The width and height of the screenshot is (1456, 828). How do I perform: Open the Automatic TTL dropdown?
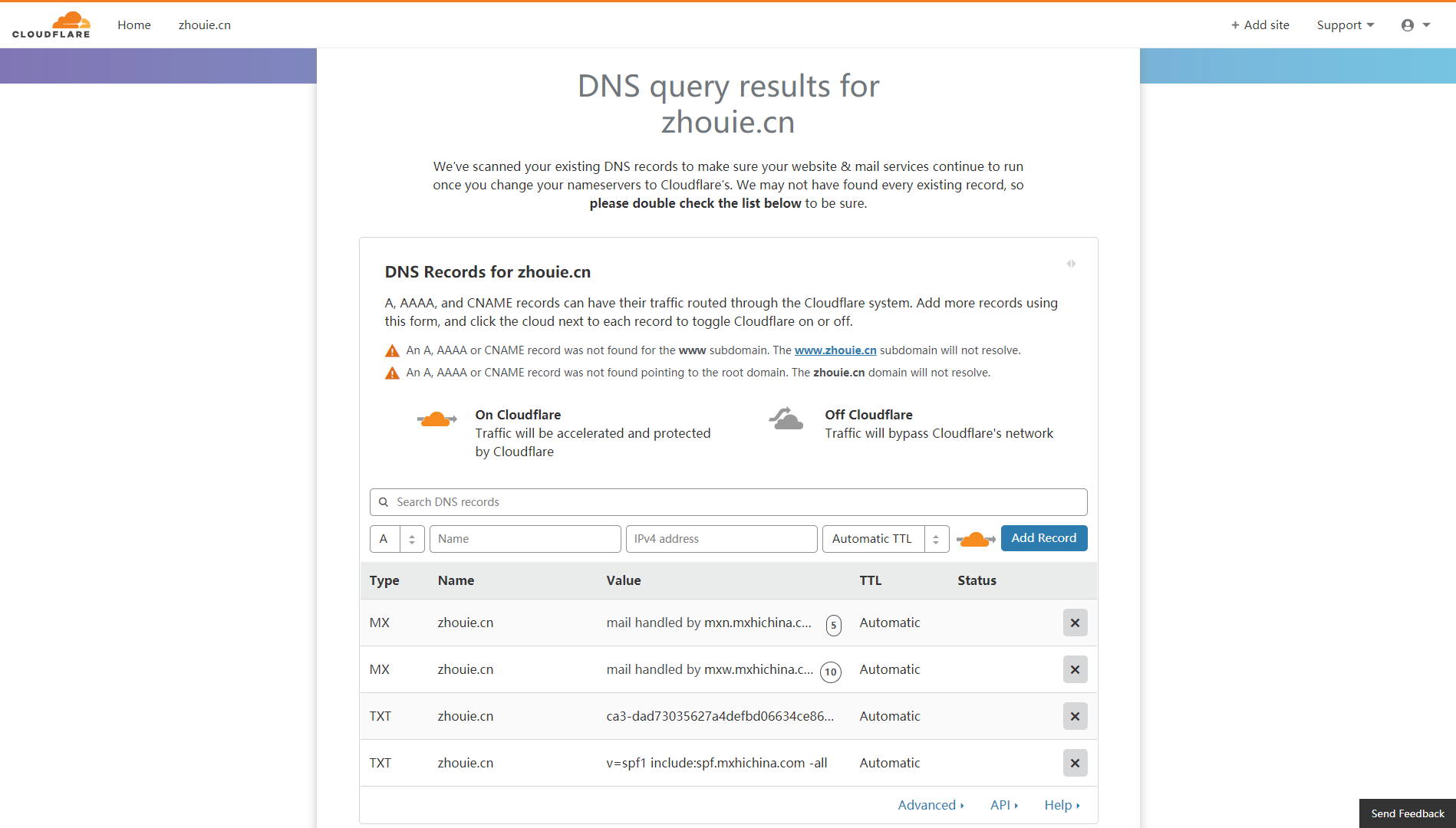point(885,539)
